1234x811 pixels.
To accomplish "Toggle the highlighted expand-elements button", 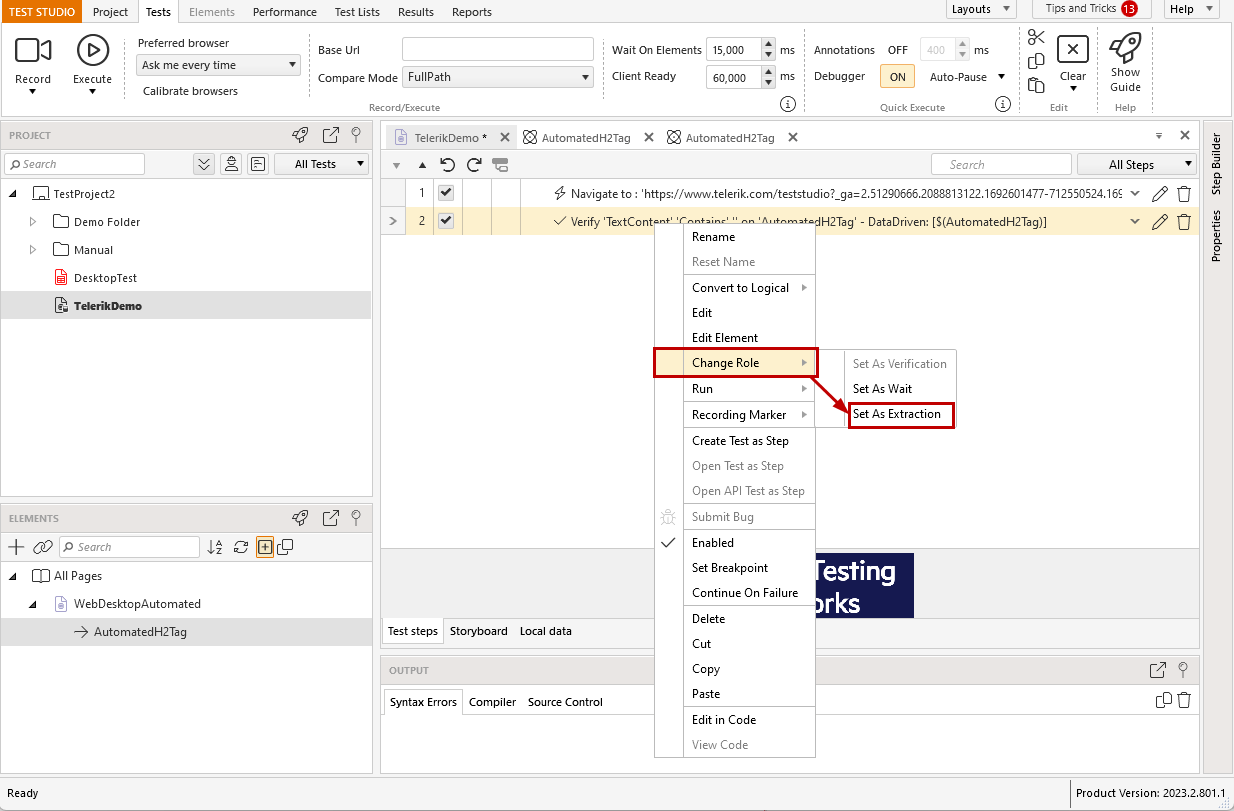I will click(265, 547).
